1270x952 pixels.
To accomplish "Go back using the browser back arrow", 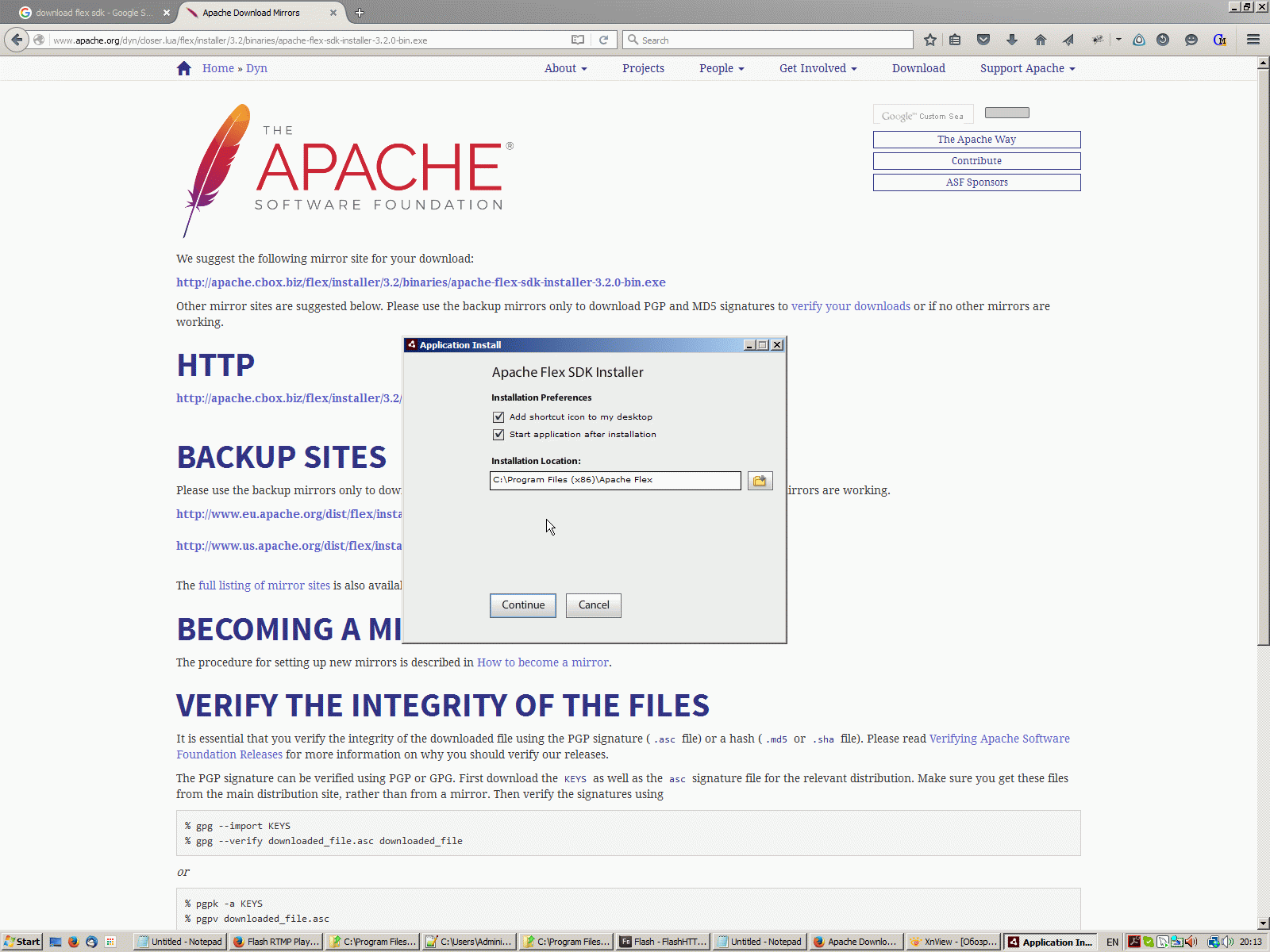I will [17, 40].
